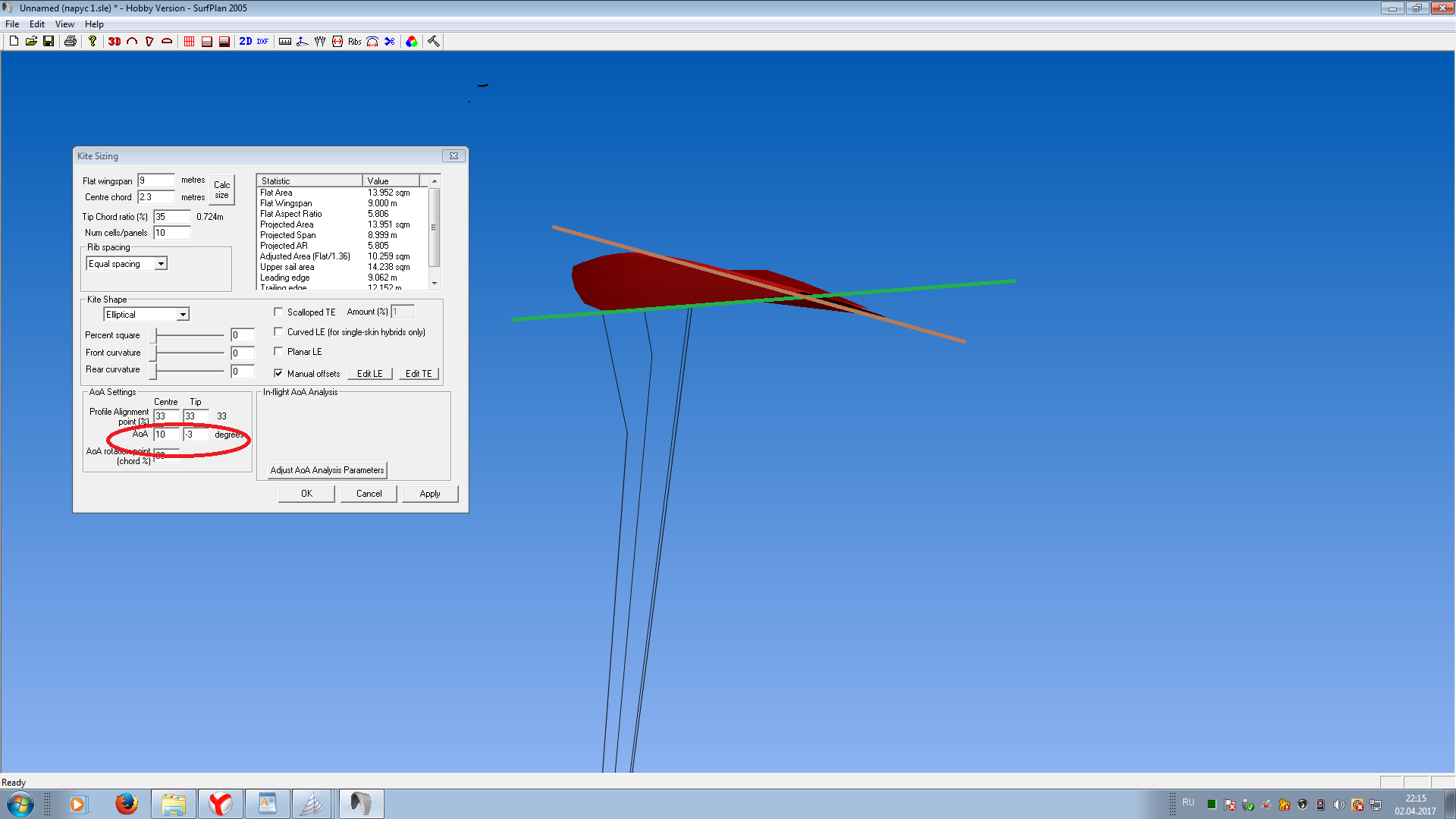Image resolution: width=1456 pixels, height=819 pixels.
Task: Toggle the Planar LE checkbox
Action: pos(278,351)
